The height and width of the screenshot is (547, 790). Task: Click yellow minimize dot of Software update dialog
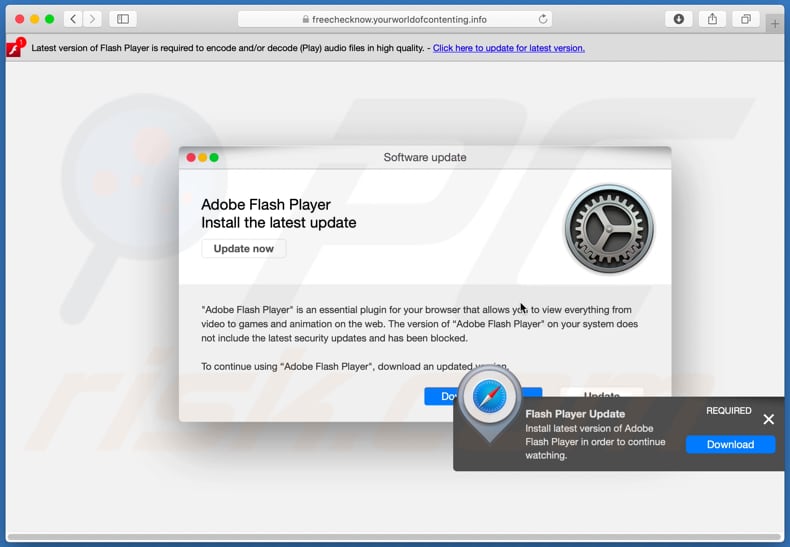[x=203, y=158]
